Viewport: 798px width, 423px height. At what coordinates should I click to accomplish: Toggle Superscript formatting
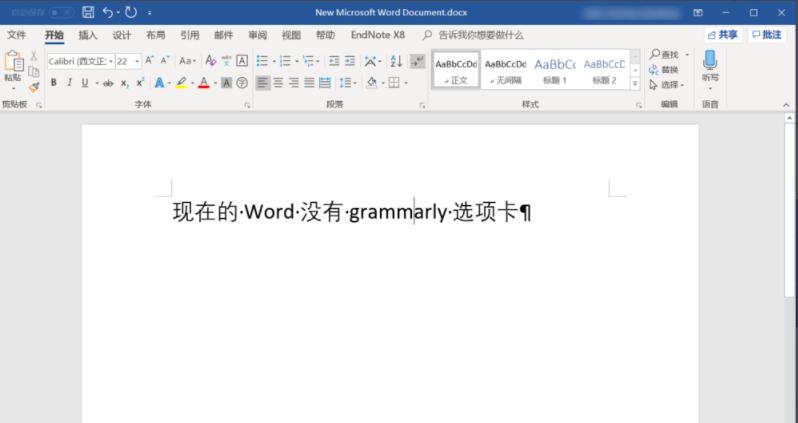click(140, 82)
